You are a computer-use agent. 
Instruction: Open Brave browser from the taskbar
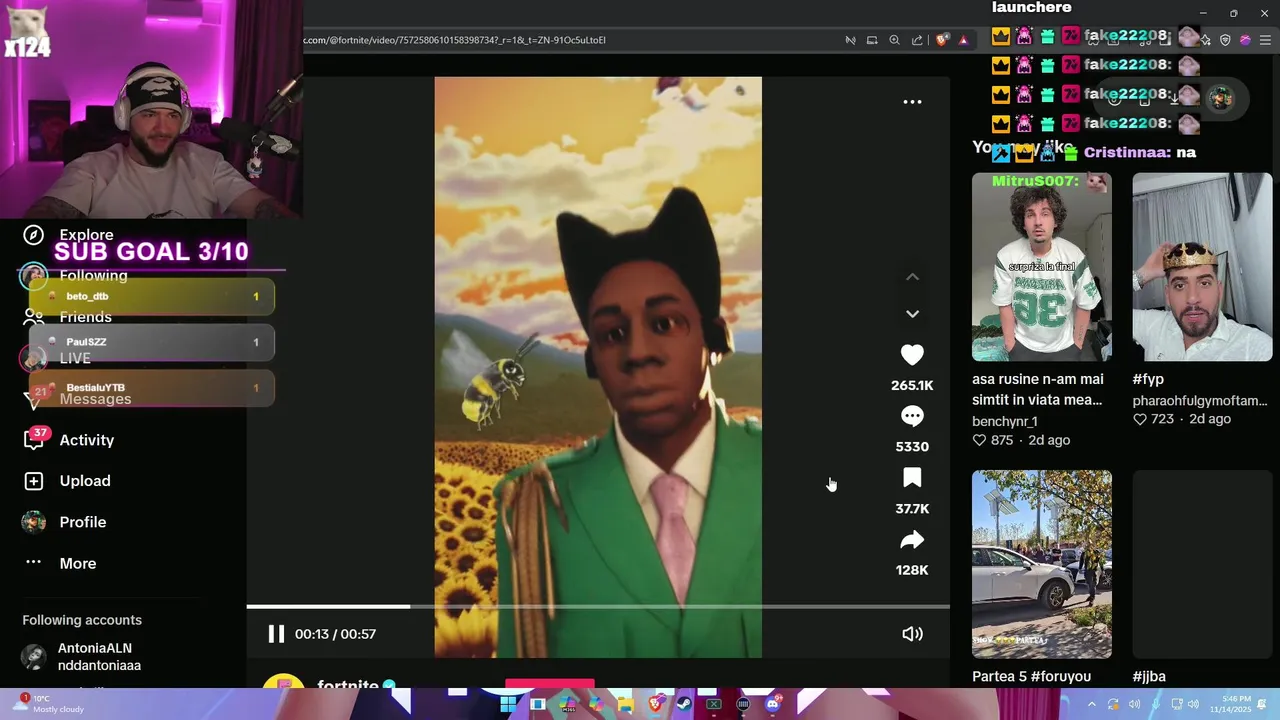pyautogui.click(x=655, y=704)
